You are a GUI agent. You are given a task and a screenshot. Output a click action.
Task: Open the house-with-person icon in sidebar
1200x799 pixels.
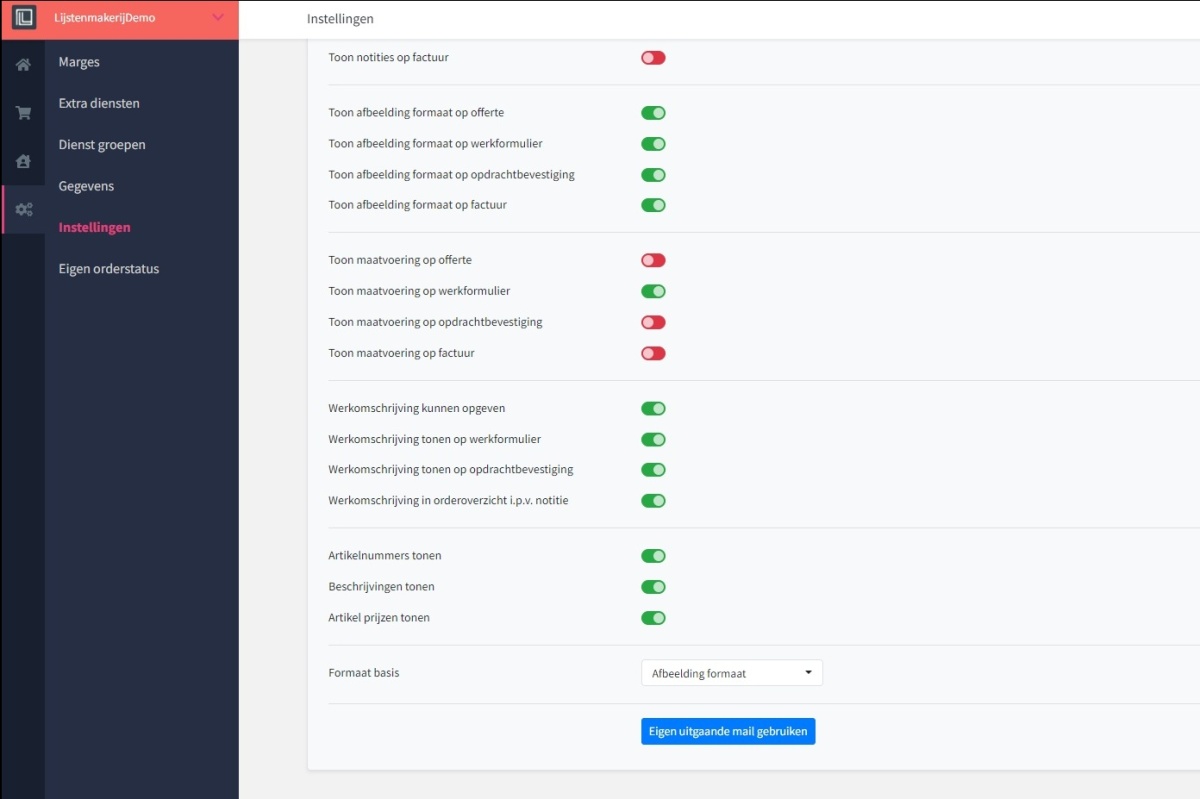tap(23, 161)
